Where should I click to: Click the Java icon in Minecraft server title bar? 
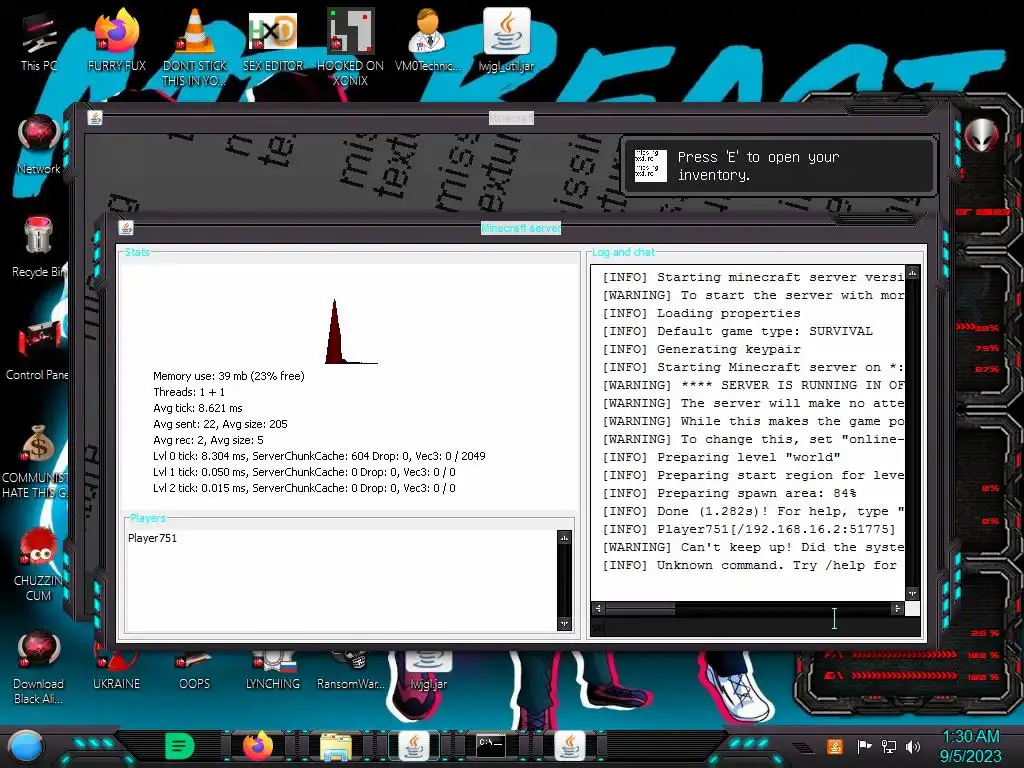point(126,228)
